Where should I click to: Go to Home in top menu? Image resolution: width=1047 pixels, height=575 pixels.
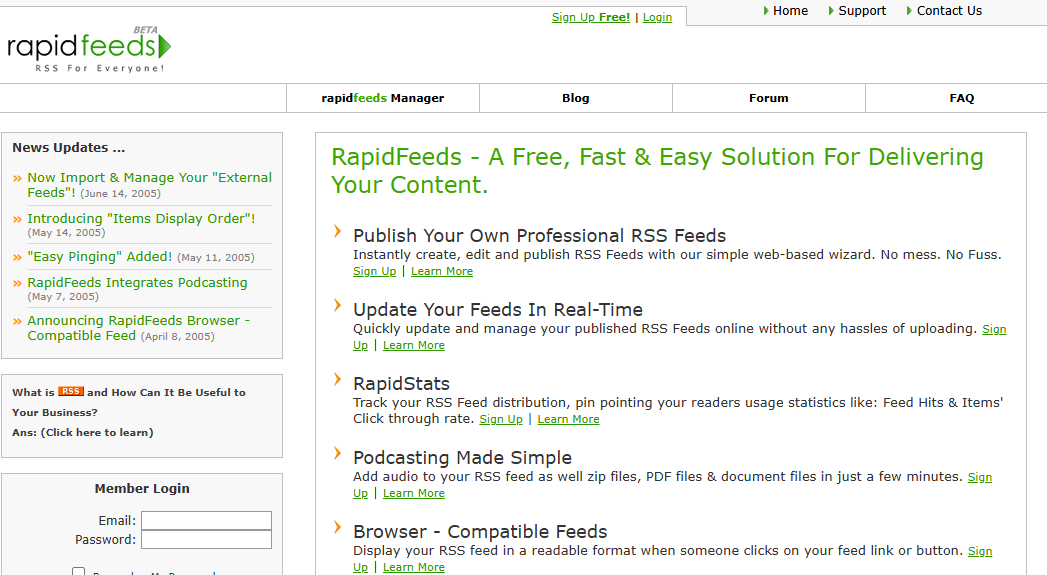coord(791,11)
